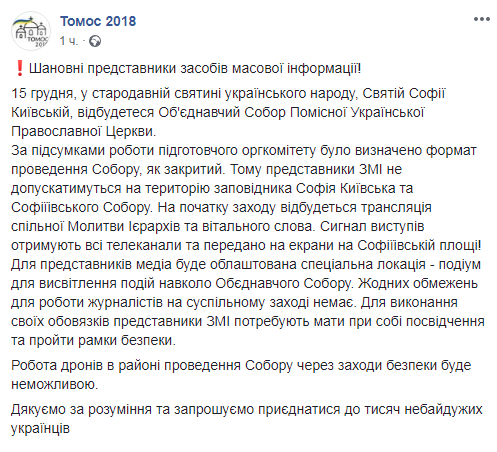Viewport: 497px width, 452px height.
Task: Click the red exclamation mark emoji
Action: coord(20,68)
